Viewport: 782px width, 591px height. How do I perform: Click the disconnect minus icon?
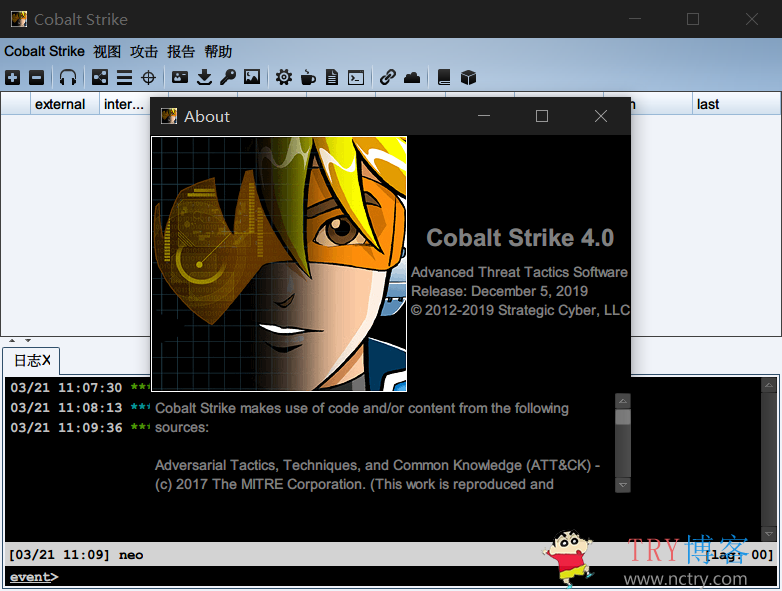coord(36,78)
